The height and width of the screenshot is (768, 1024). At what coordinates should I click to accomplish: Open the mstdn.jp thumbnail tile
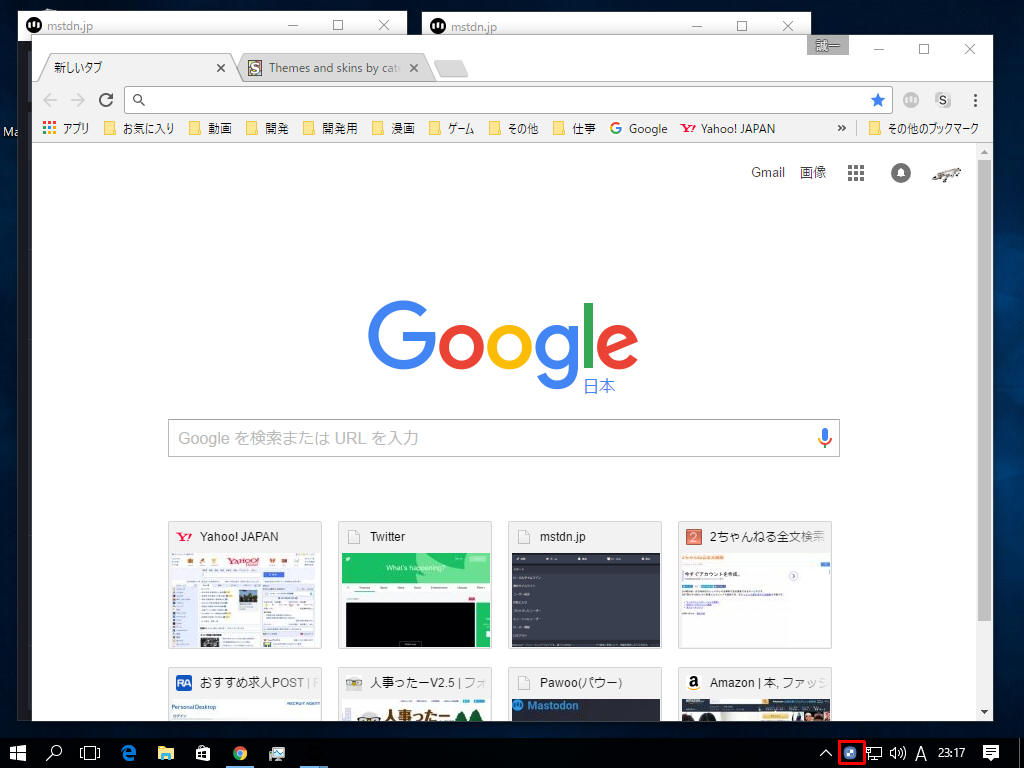[584, 584]
